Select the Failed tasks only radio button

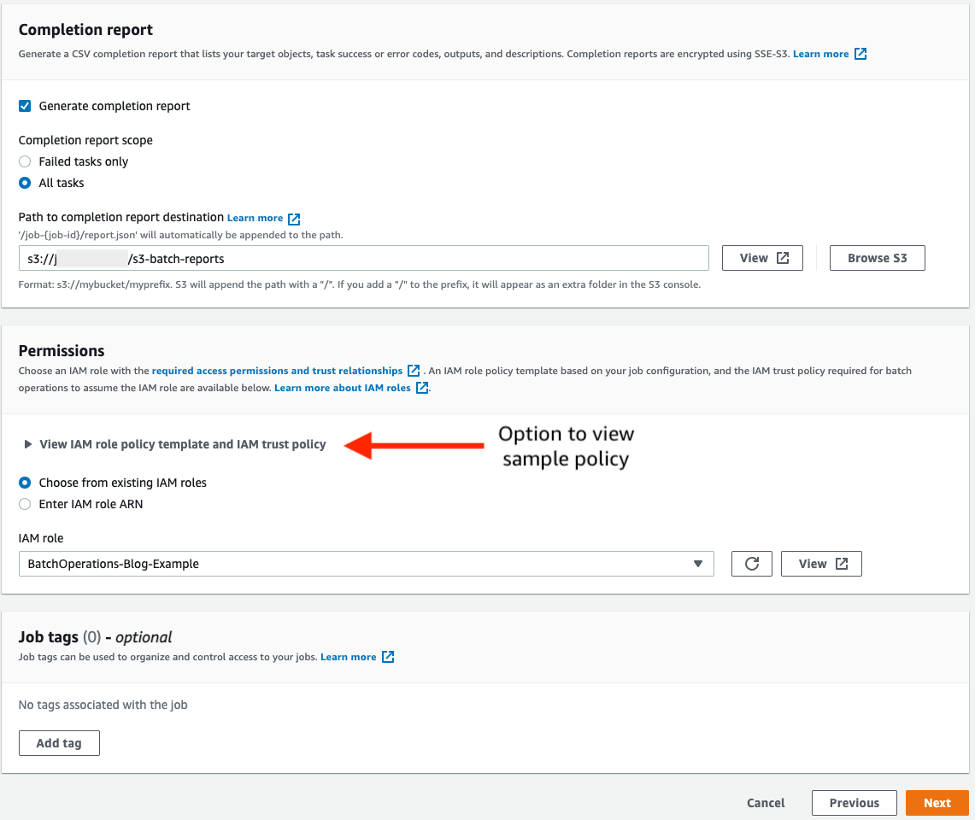click(24, 161)
